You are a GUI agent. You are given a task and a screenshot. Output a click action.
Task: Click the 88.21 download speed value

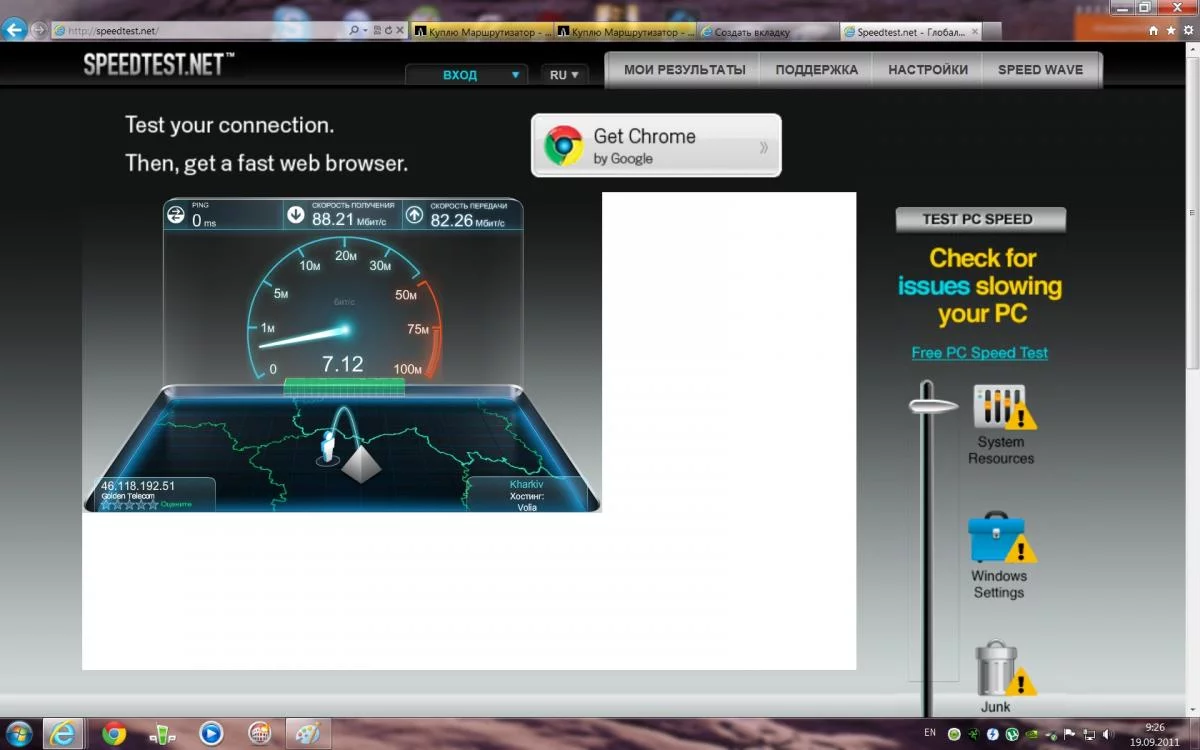(333, 219)
